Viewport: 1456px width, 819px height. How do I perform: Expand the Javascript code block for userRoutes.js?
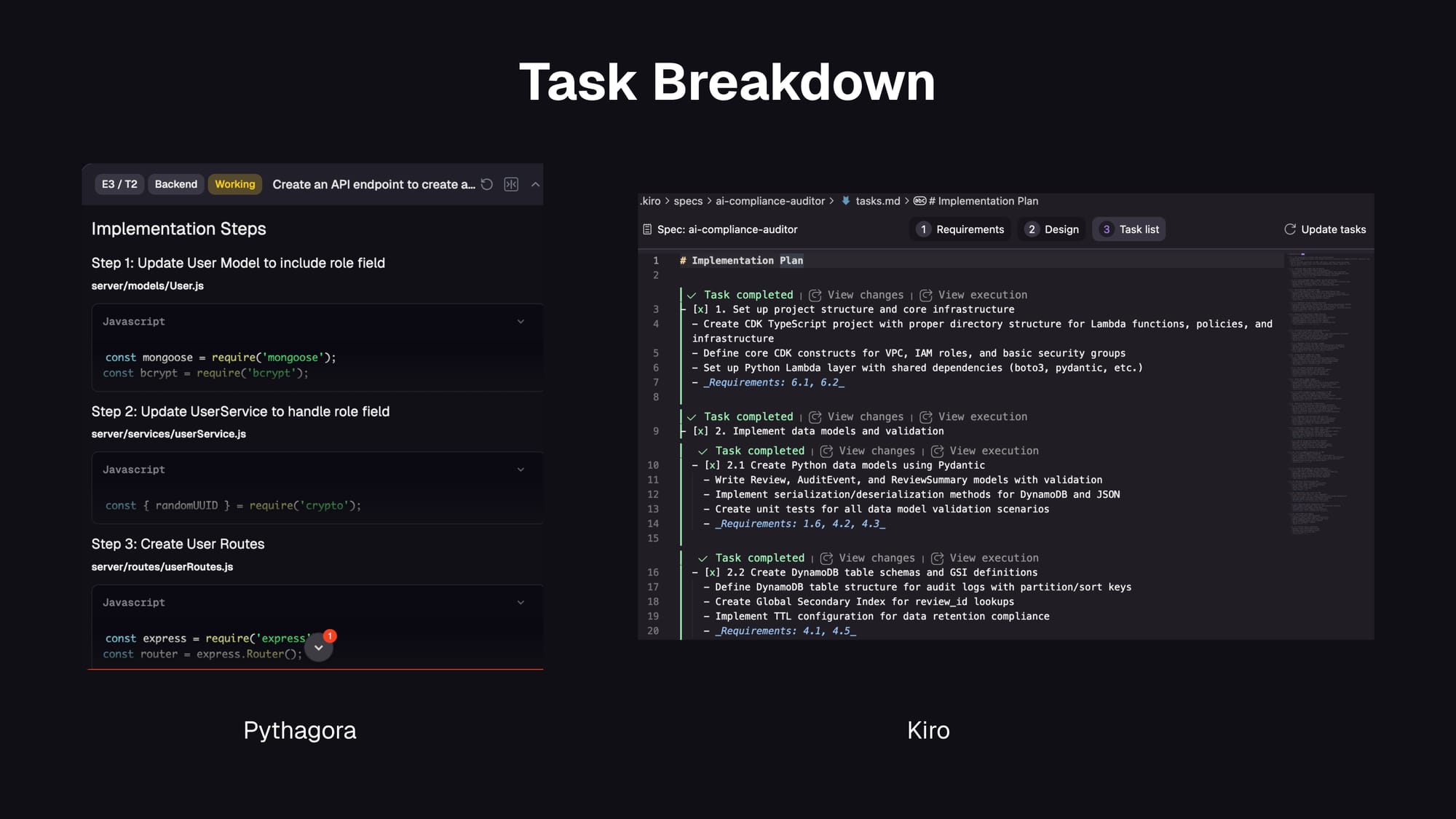[x=521, y=602]
